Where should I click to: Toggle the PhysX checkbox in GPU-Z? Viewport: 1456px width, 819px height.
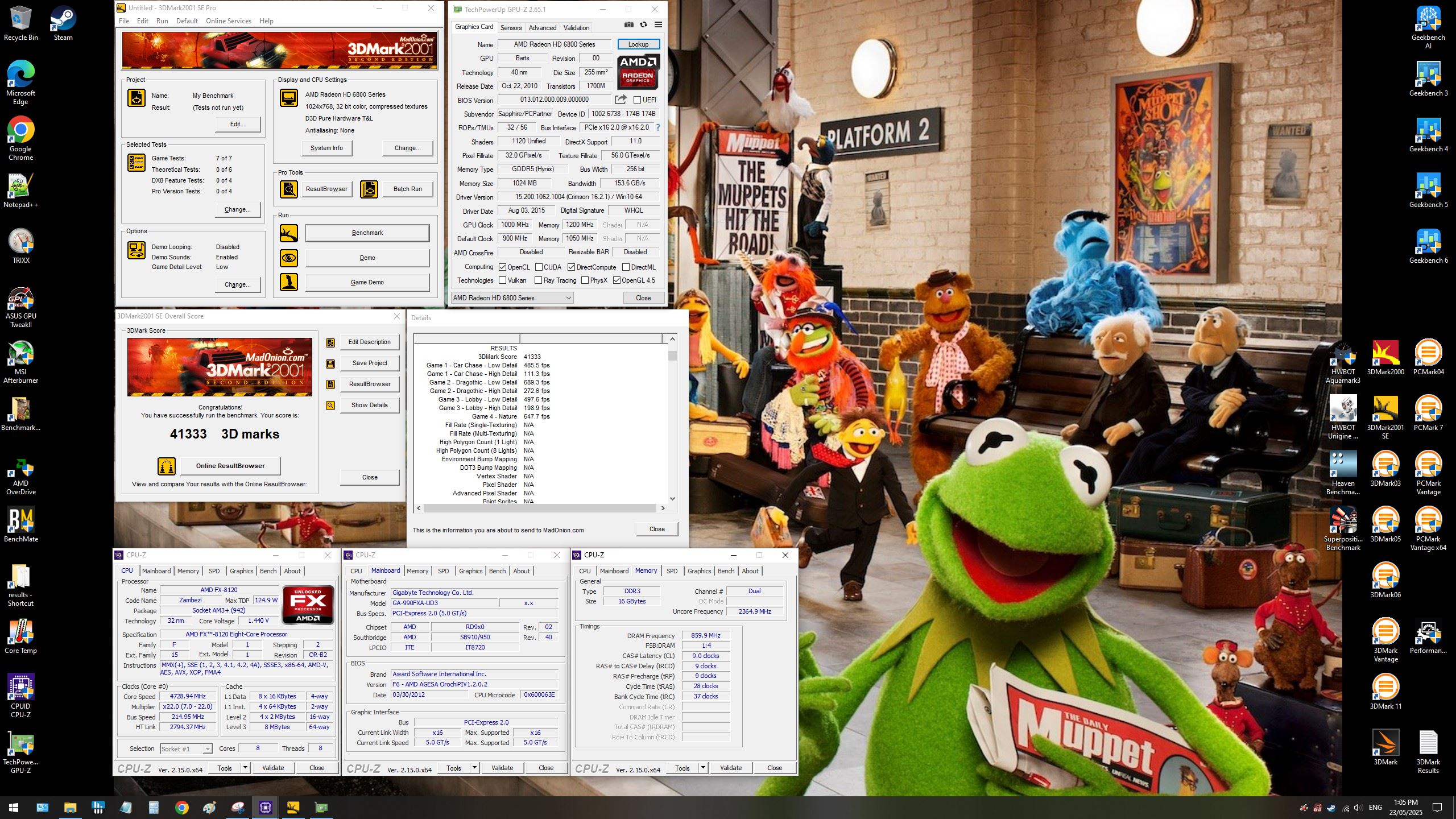585,280
